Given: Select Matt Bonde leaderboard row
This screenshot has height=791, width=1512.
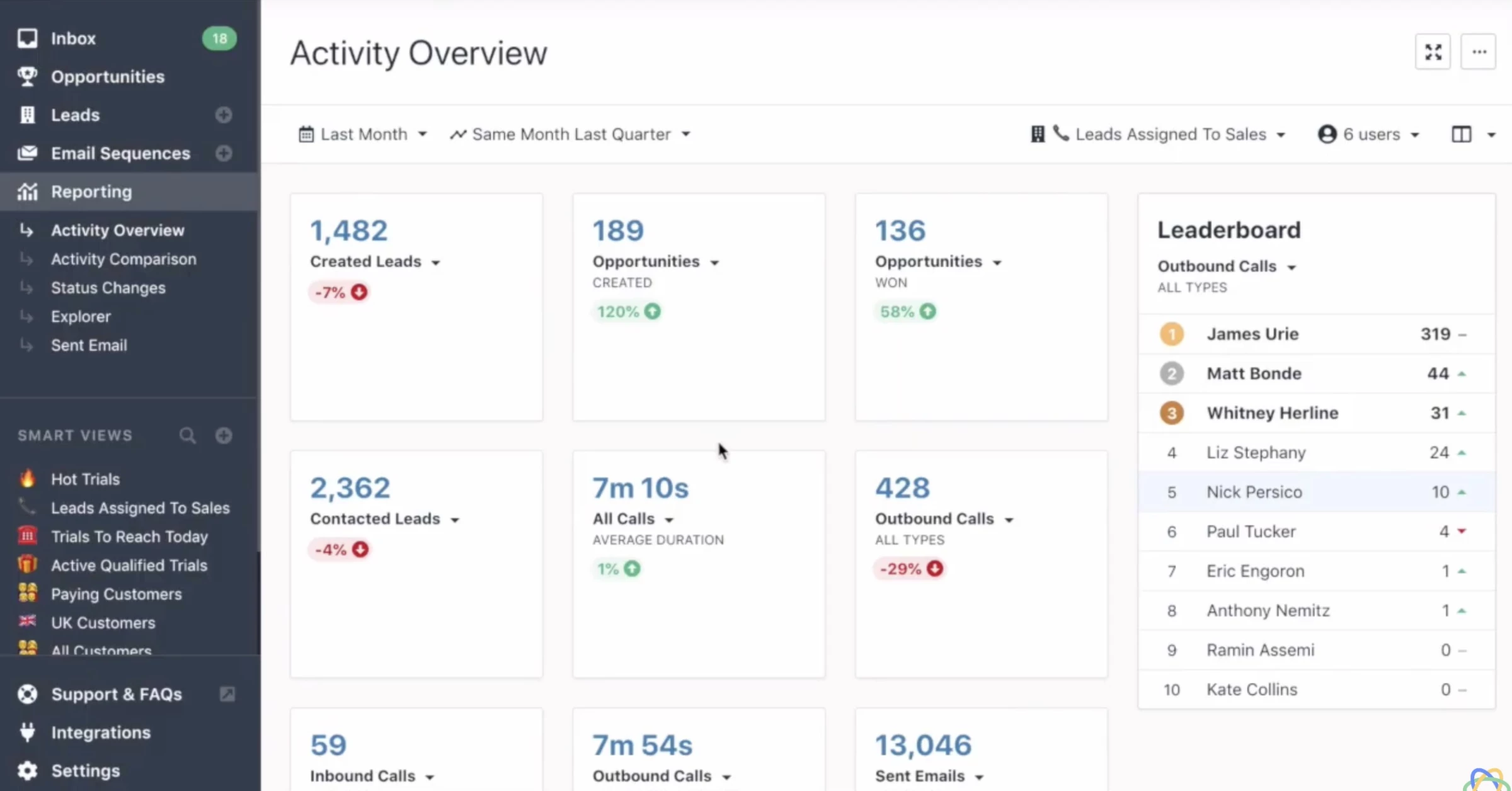Looking at the screenshot, I should coord(1317,373).
